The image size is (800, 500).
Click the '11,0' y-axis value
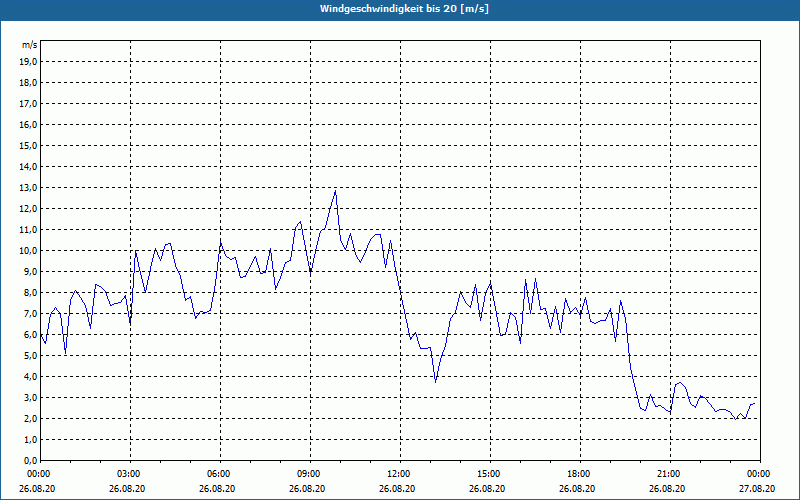tap(28, 230)
